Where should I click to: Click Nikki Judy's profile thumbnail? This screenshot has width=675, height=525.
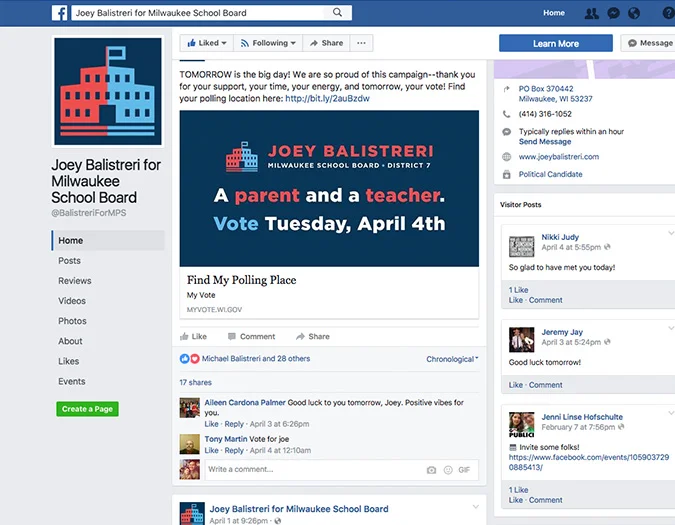click(x=522, y=247)
